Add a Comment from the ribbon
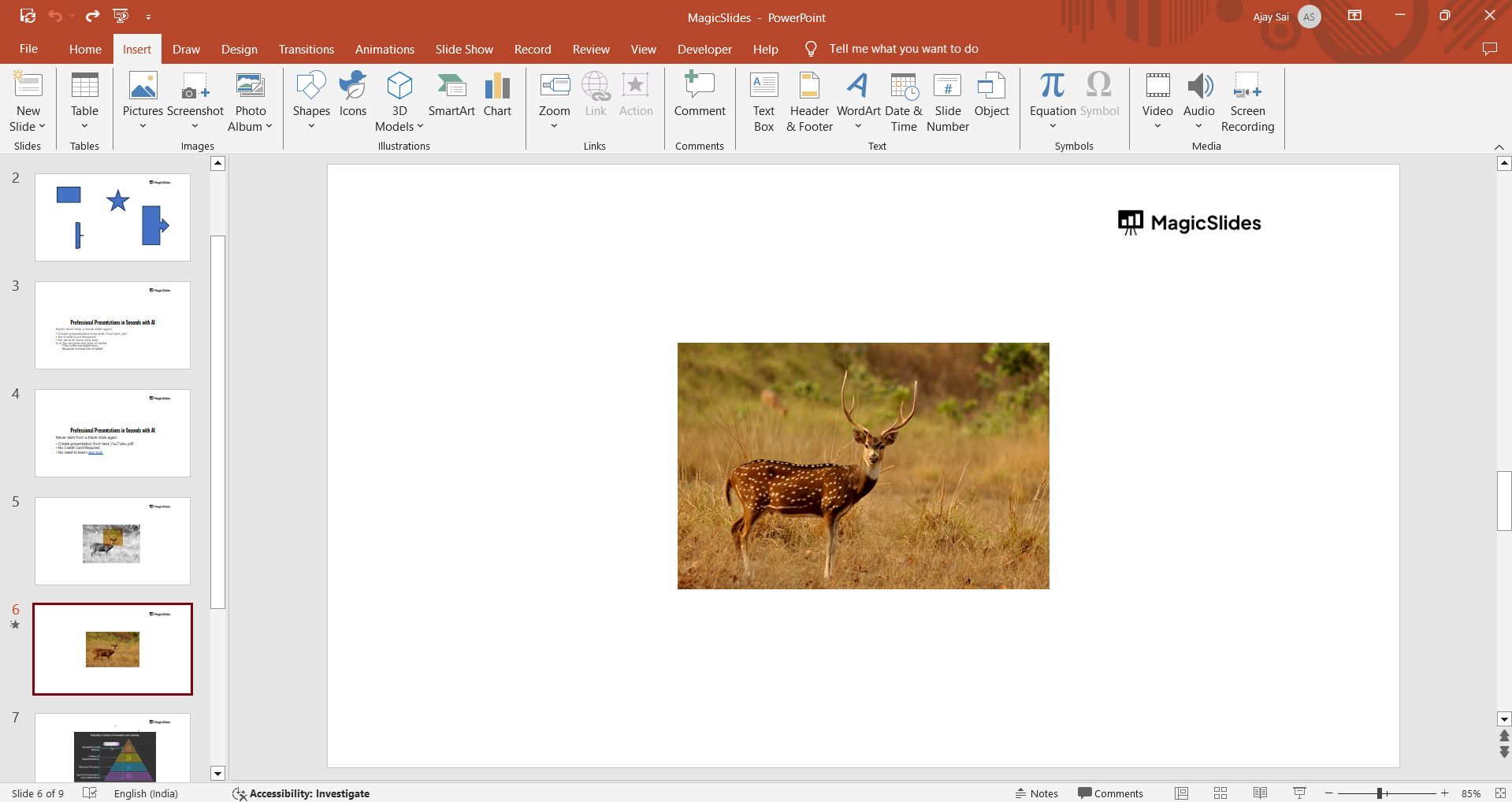 point(699,96)
